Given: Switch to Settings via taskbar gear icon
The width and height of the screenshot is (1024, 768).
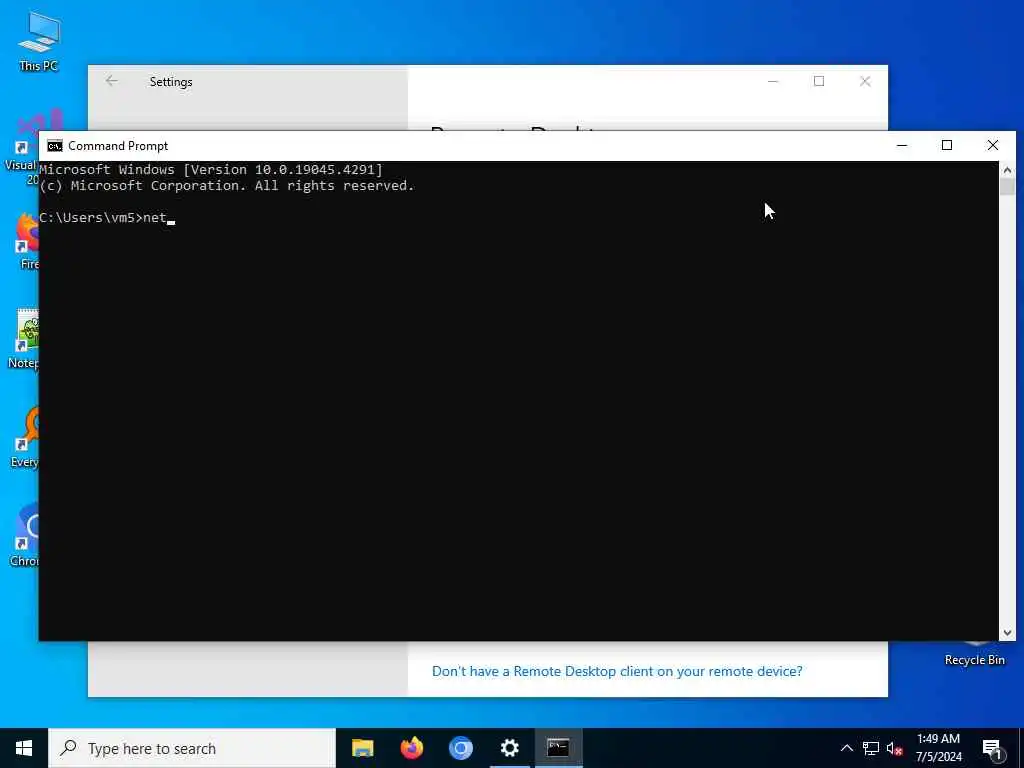Looking at the screenshot, I should [x=509, y=748].
